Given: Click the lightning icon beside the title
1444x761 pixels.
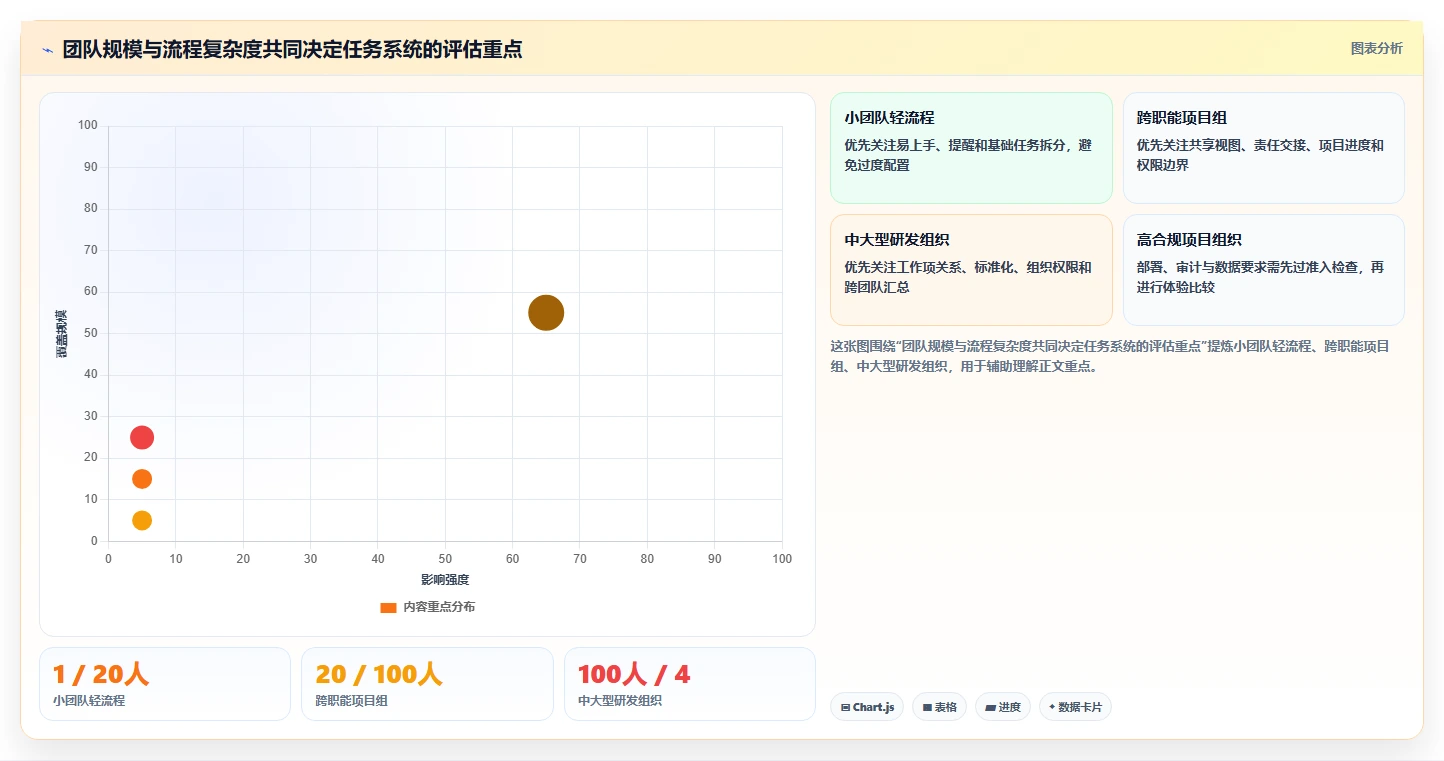Looking at the screenshot, I should point(47,49).
